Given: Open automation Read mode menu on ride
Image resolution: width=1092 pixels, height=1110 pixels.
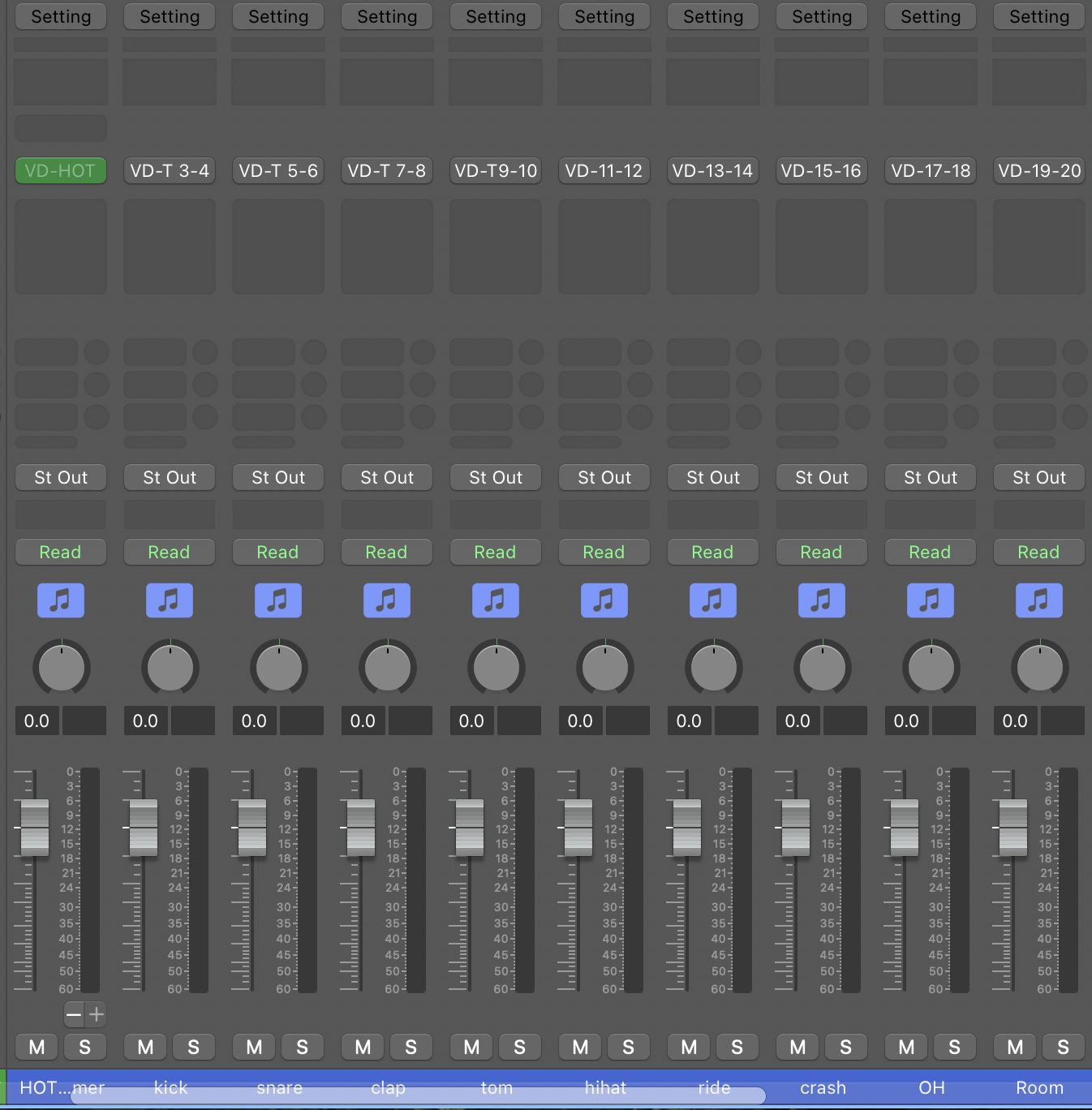Looking at the screenshot, I should coord(713,553).
